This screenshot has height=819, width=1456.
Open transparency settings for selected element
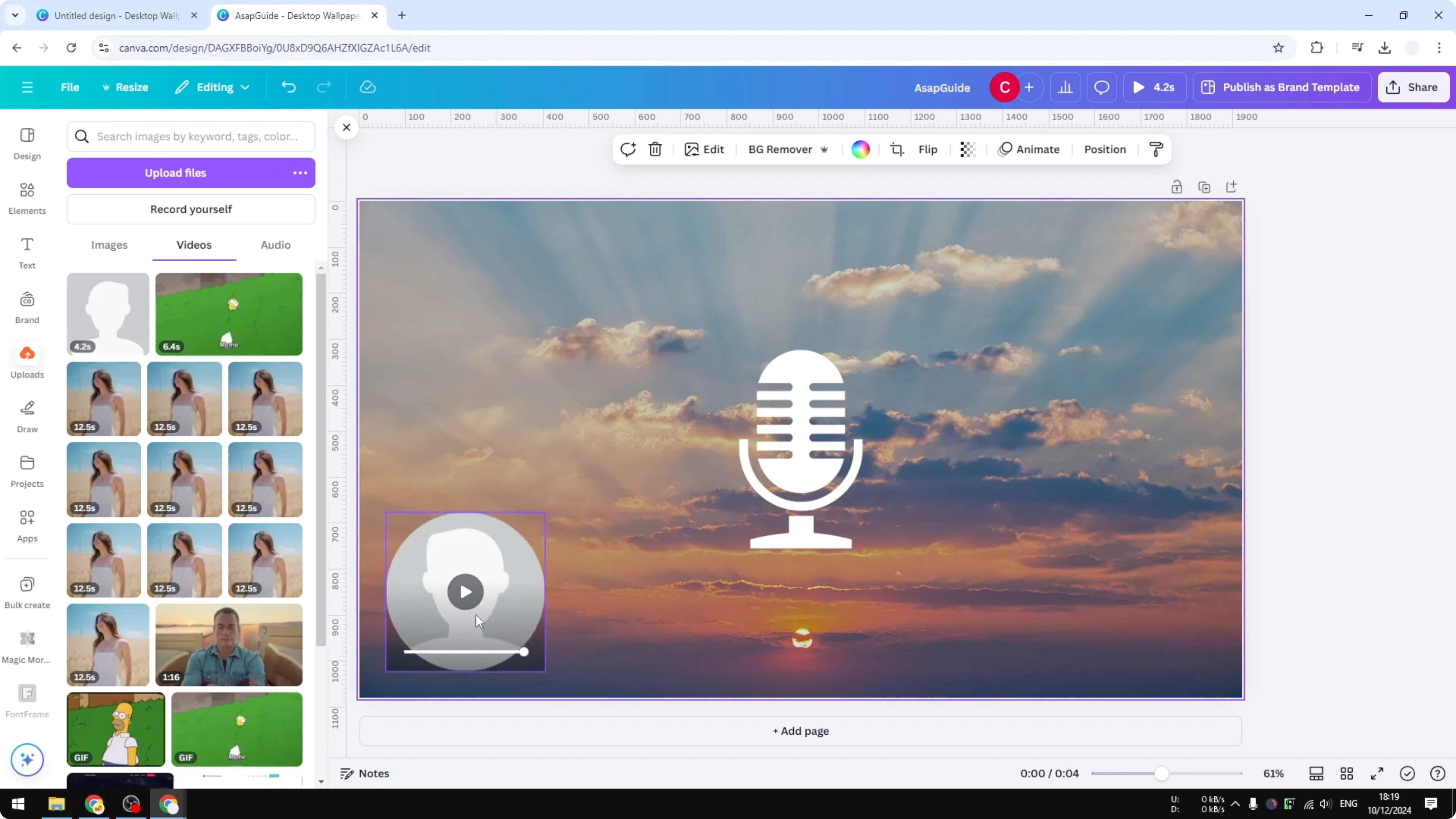(x=968, y=149)
